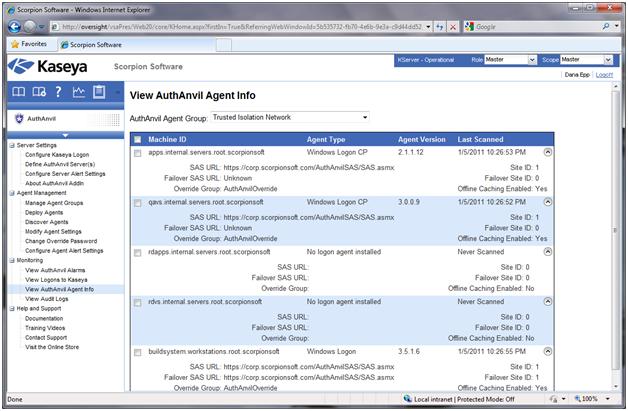This screenshot has width=628, height=411.
Task: Open Configure Agent Alert Settings
Action: click(x=64, y=251)
